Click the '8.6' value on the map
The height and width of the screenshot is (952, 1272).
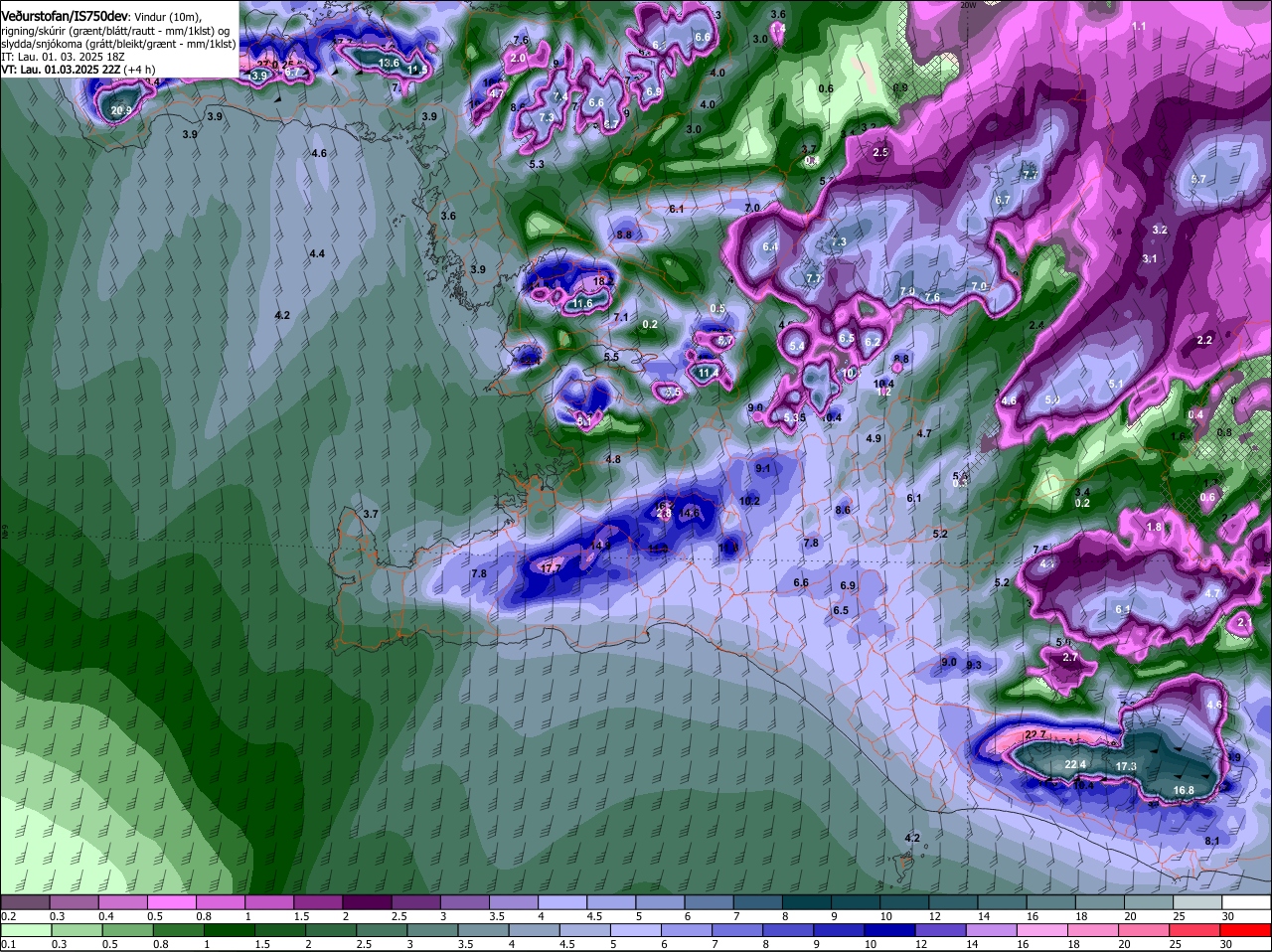tap(843, 510)
